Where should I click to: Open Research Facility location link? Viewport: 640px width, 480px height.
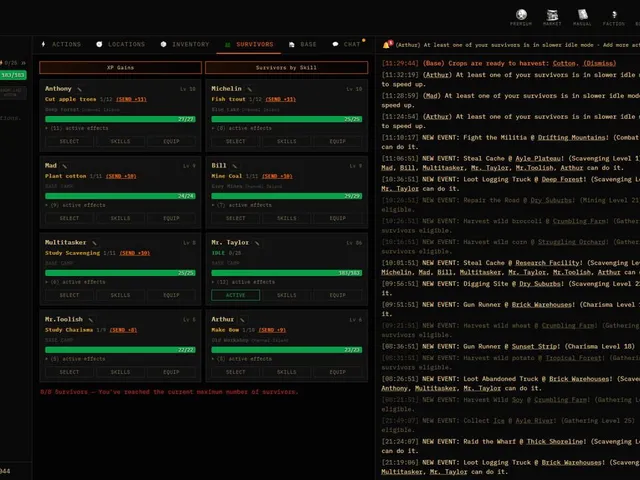[548, 263]
